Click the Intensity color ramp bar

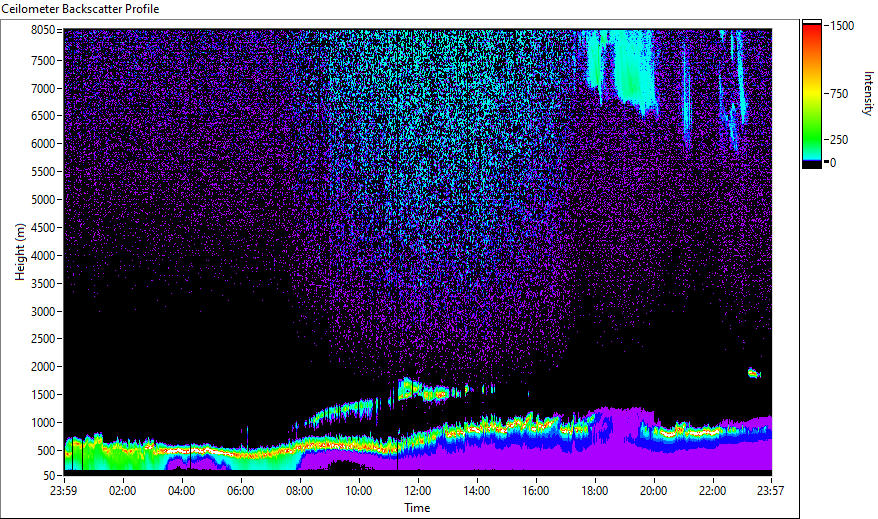(x=811, y=94)
